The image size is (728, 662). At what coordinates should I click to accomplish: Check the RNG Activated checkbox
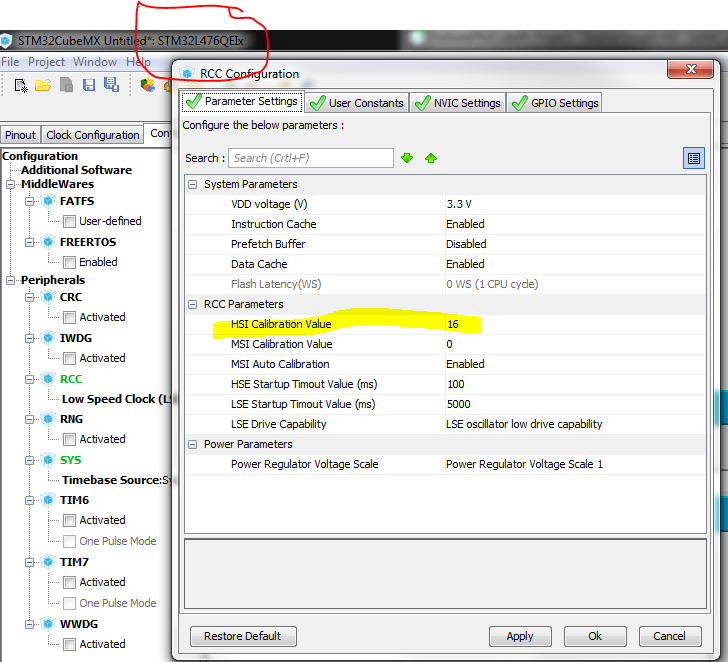(70, 439)
